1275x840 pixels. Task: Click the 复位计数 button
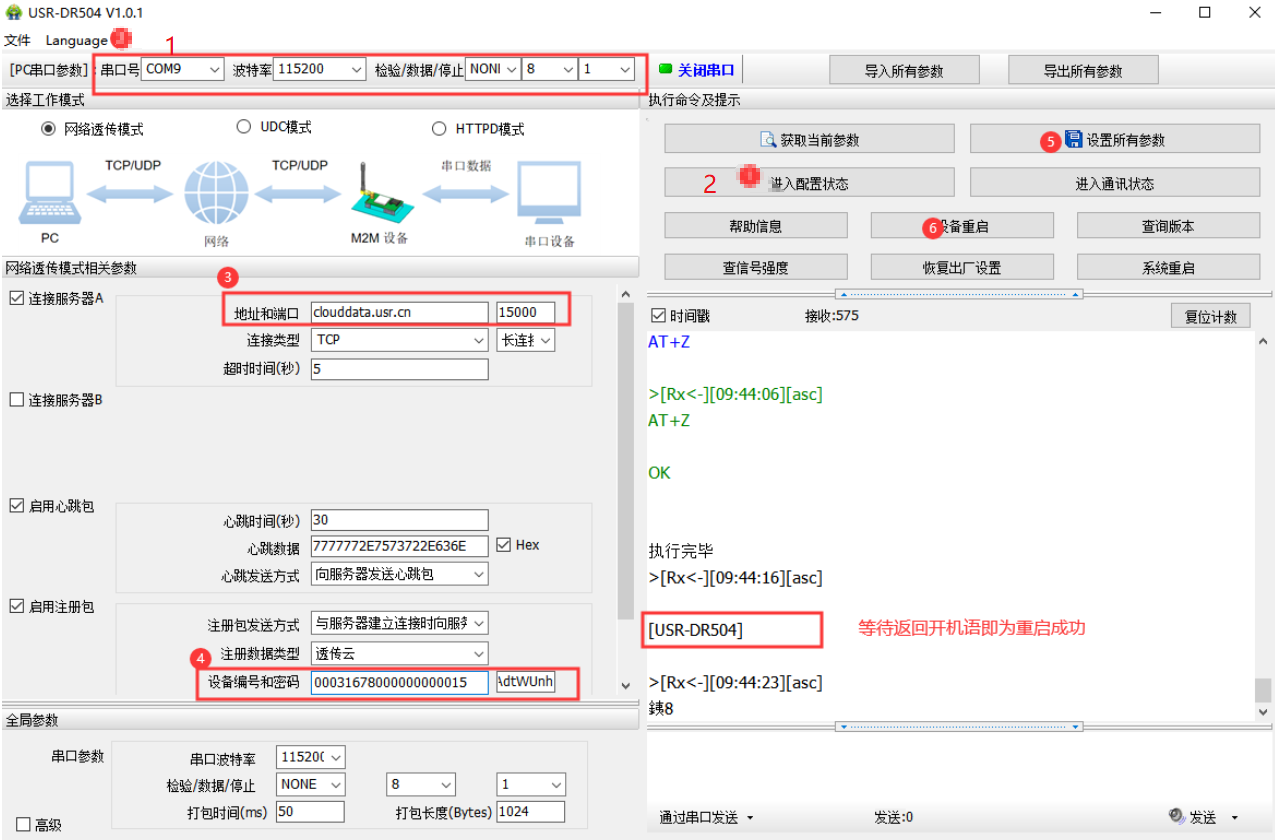1210,317
